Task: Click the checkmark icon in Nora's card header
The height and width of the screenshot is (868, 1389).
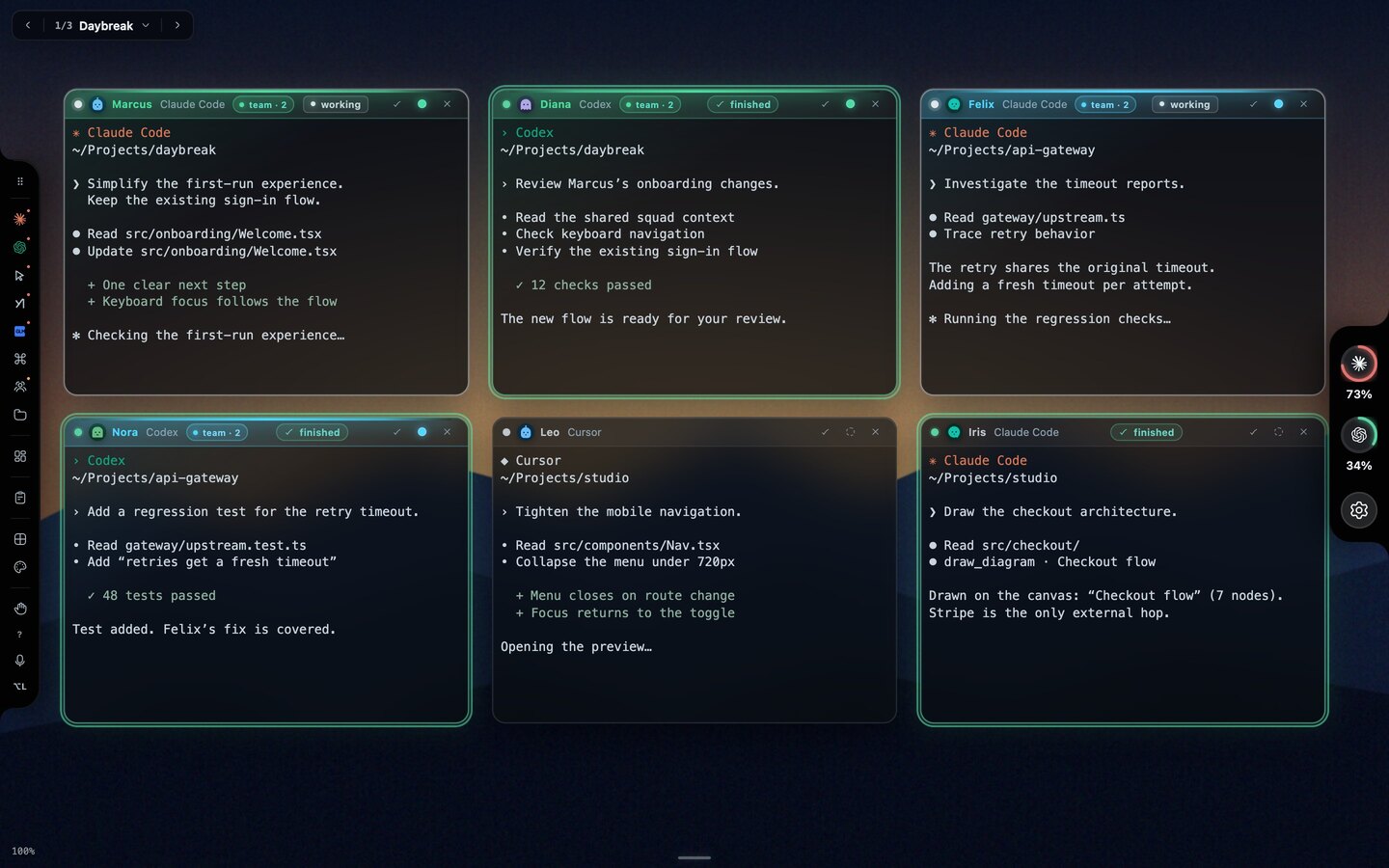Action: 396,432
